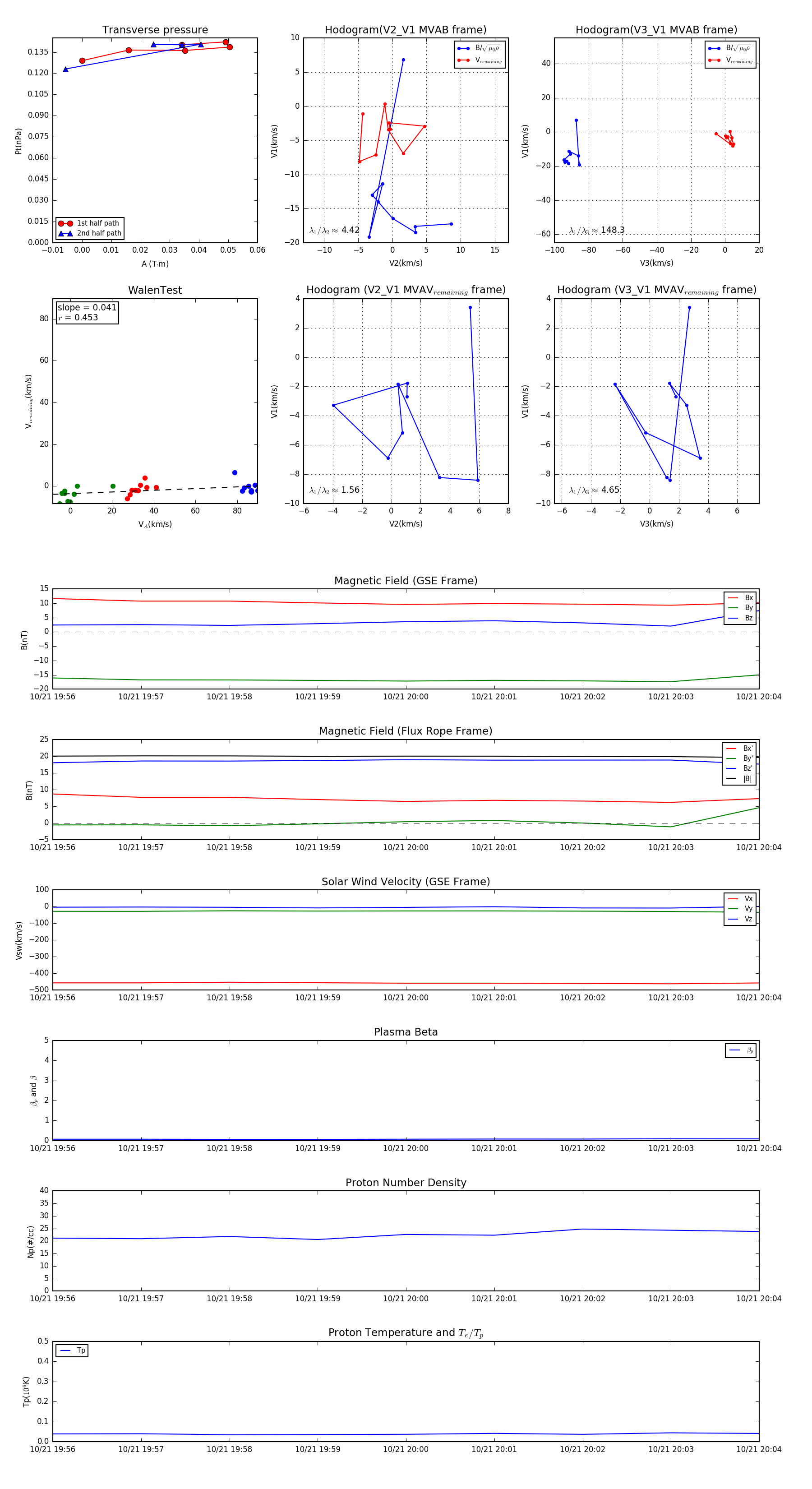The image size is (812, 1489).
Task: Select the "Solar Wind Velocity (GSE Frame)" title
Action: tap(406, 882)
